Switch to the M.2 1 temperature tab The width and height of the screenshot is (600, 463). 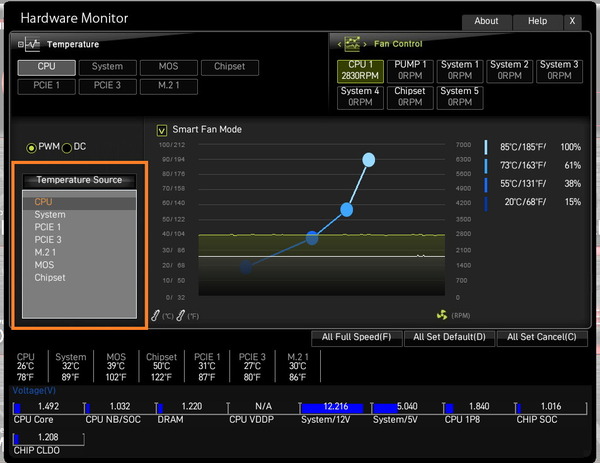click(x=169, y=85)
